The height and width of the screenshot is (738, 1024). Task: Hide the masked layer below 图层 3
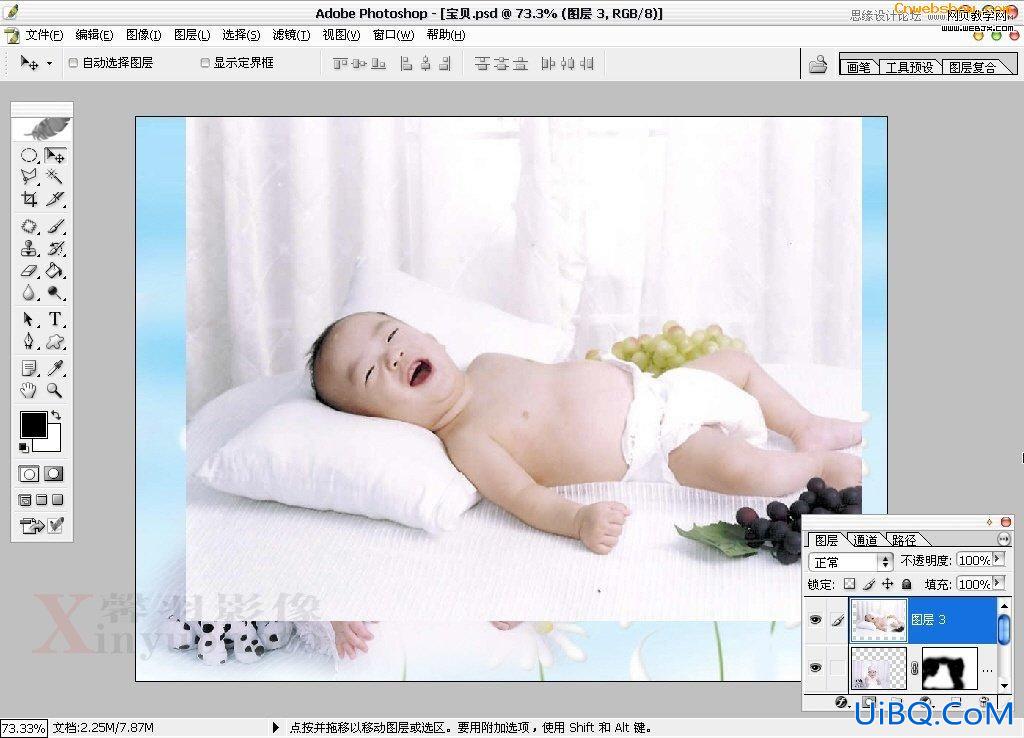pos(816,667)
